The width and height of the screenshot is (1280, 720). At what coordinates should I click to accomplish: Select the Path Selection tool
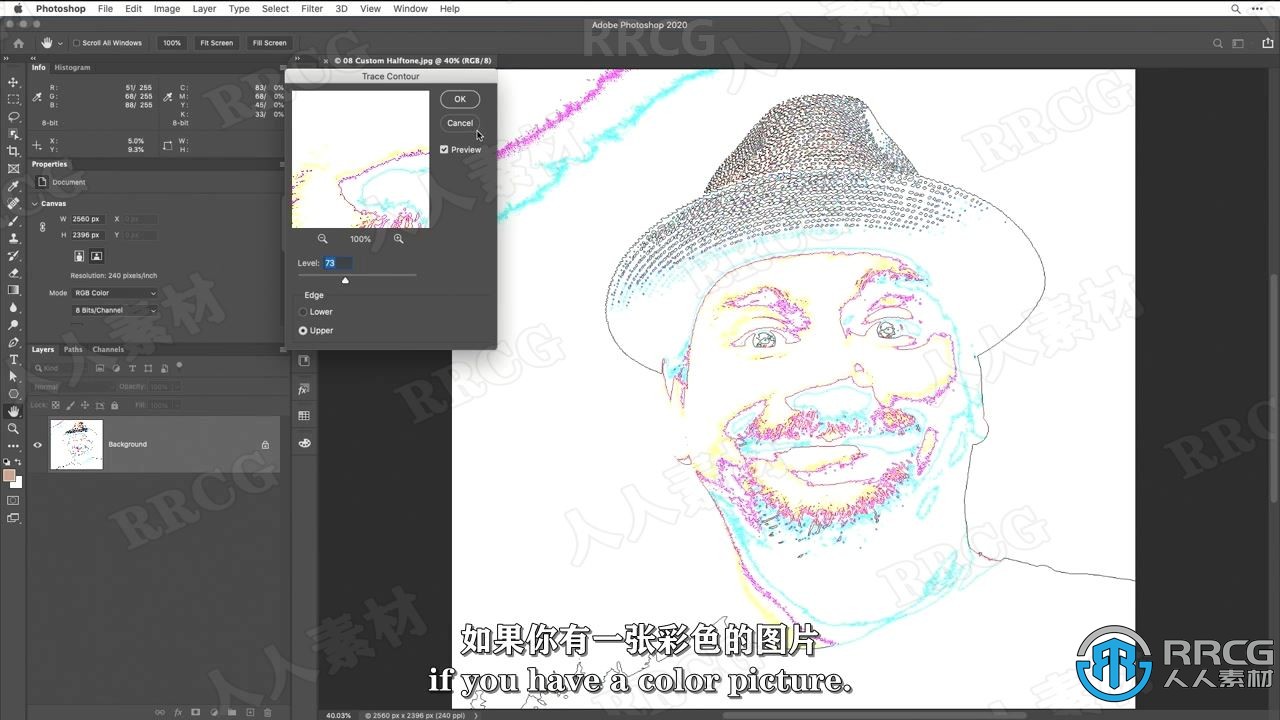point(13,376)
